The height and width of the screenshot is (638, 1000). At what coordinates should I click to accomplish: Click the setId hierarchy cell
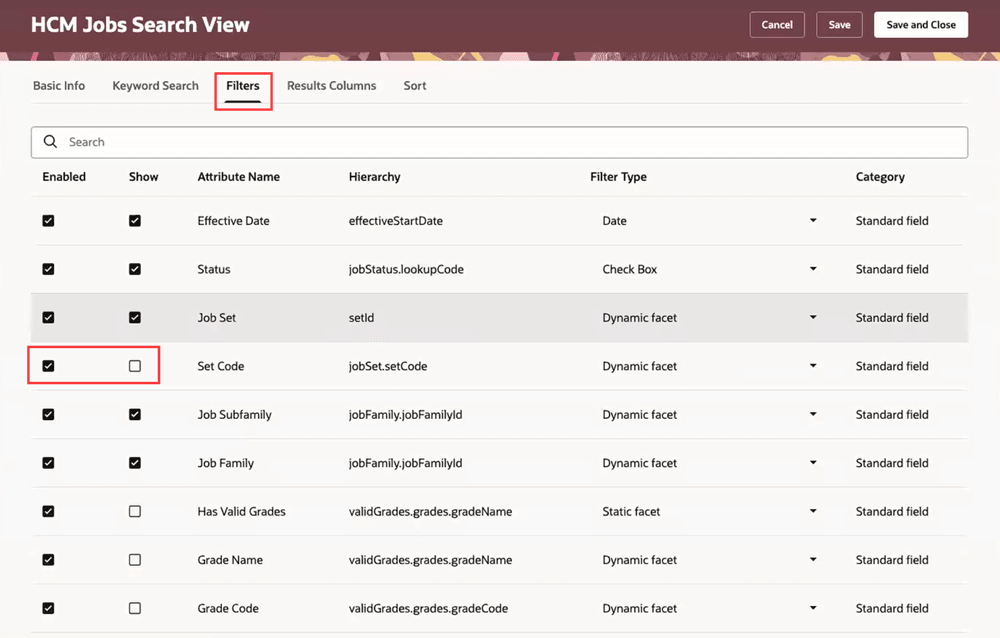[x=361, y=318]
